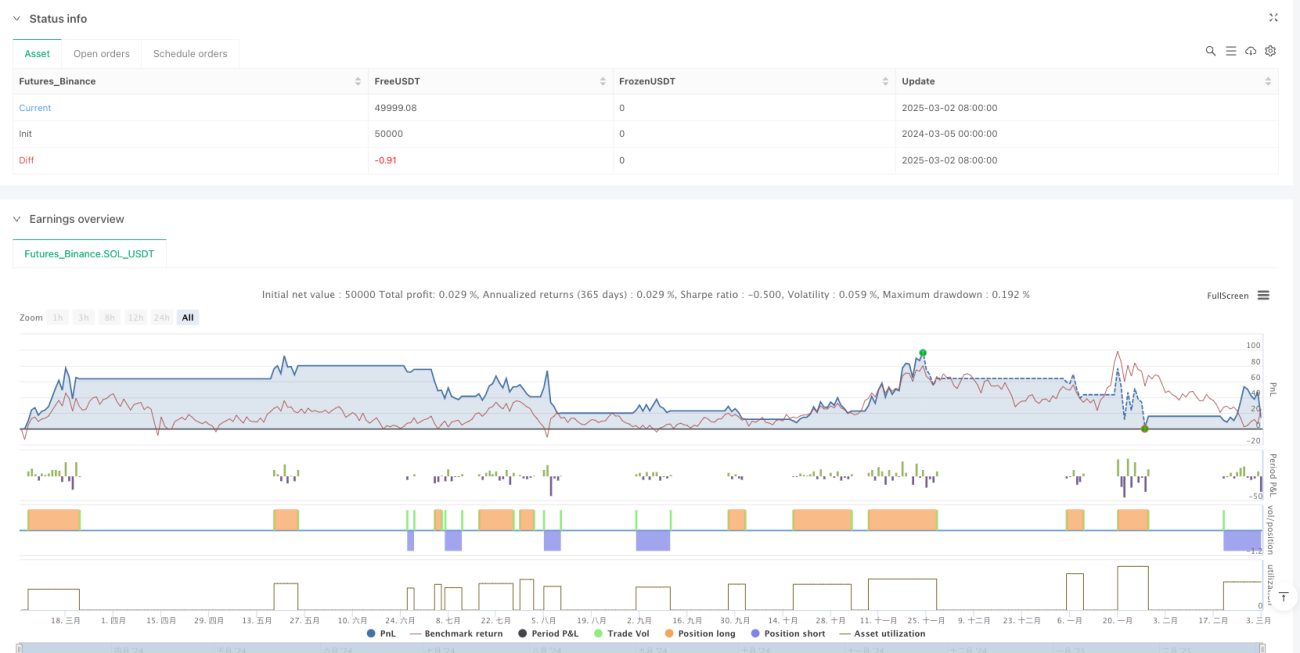This screenshot has width=1300, height=653.
Task: Select the 1h zoom button
Action: (59, 317)
